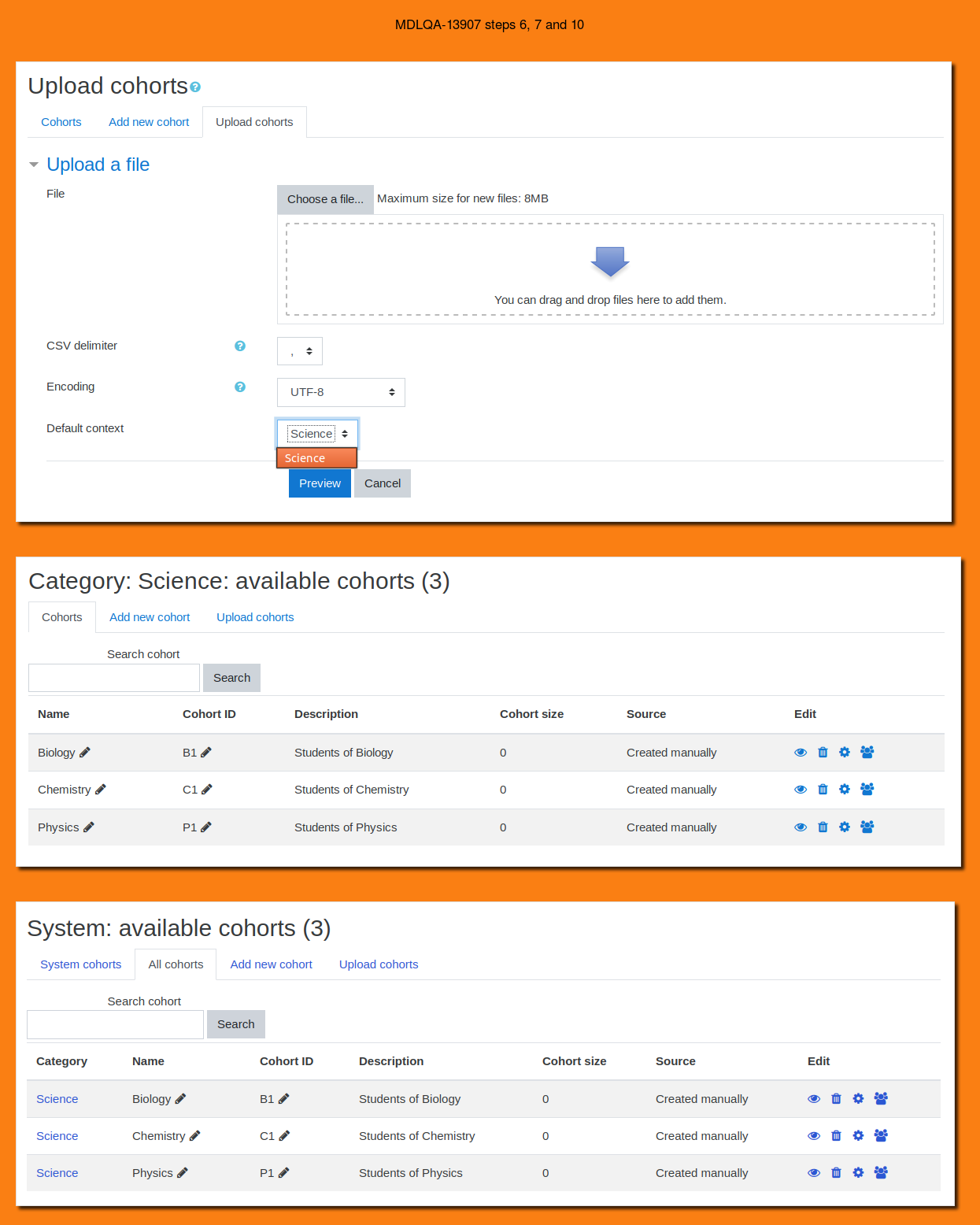
Task: Open Biology settings gear in System cohorts table
Action: [x=858, y=1099]
